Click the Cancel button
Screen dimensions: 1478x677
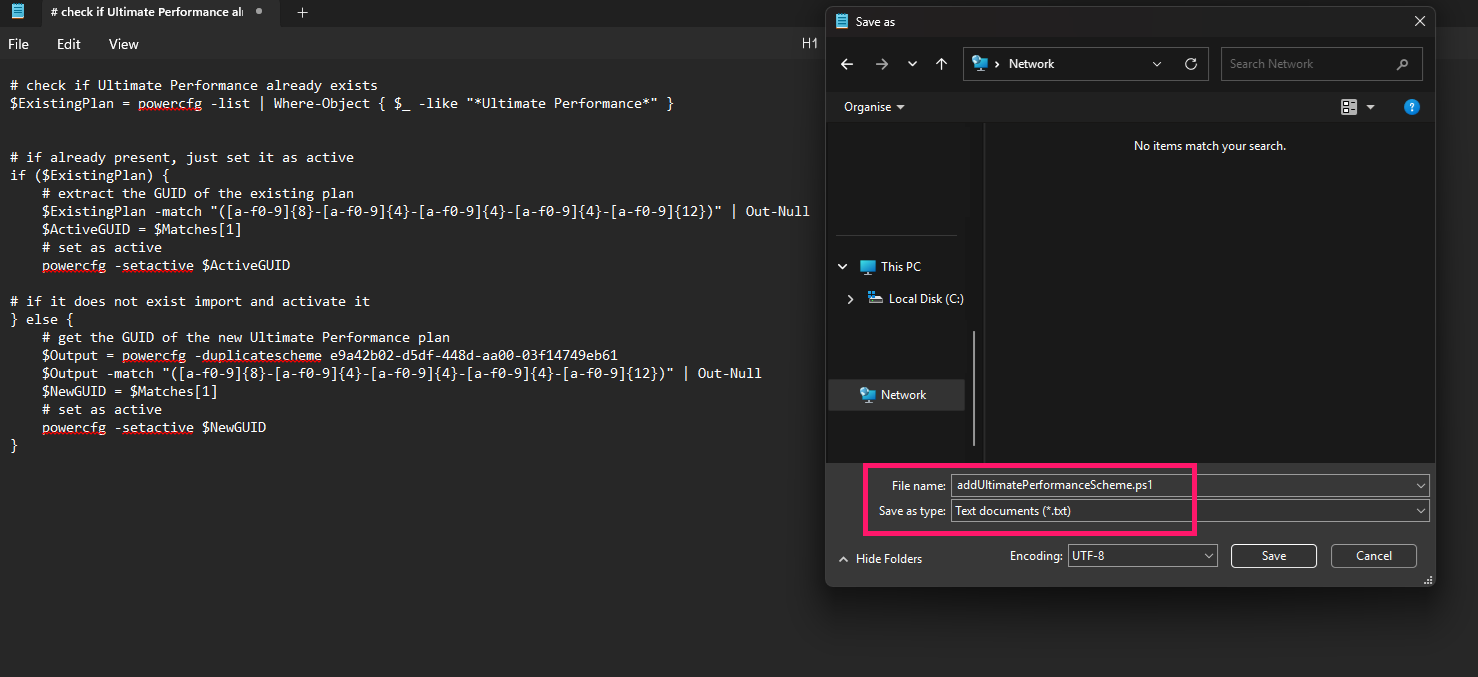point(1374,556)
